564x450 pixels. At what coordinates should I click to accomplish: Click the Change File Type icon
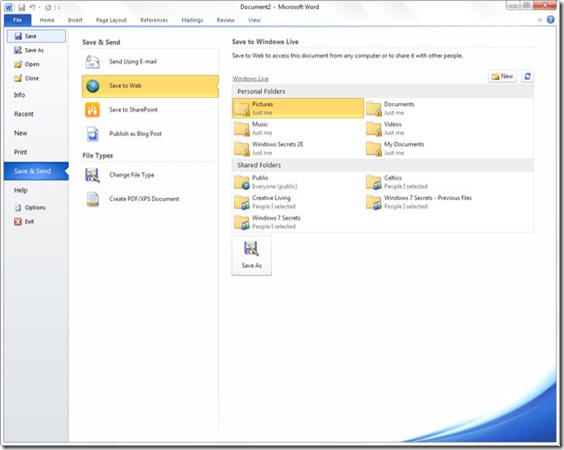pos(92,175)
